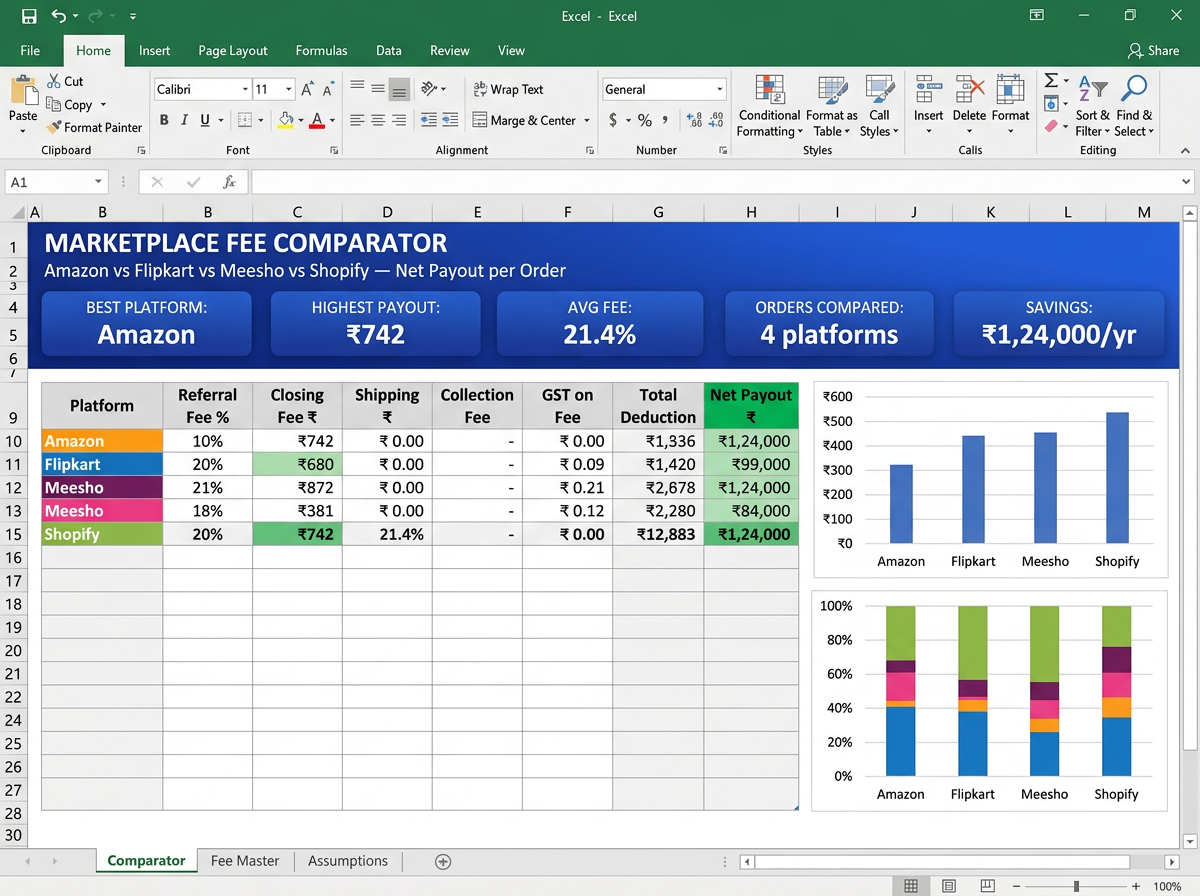Toggle Bottom Align vertical alignment

[x=399, y=89]
